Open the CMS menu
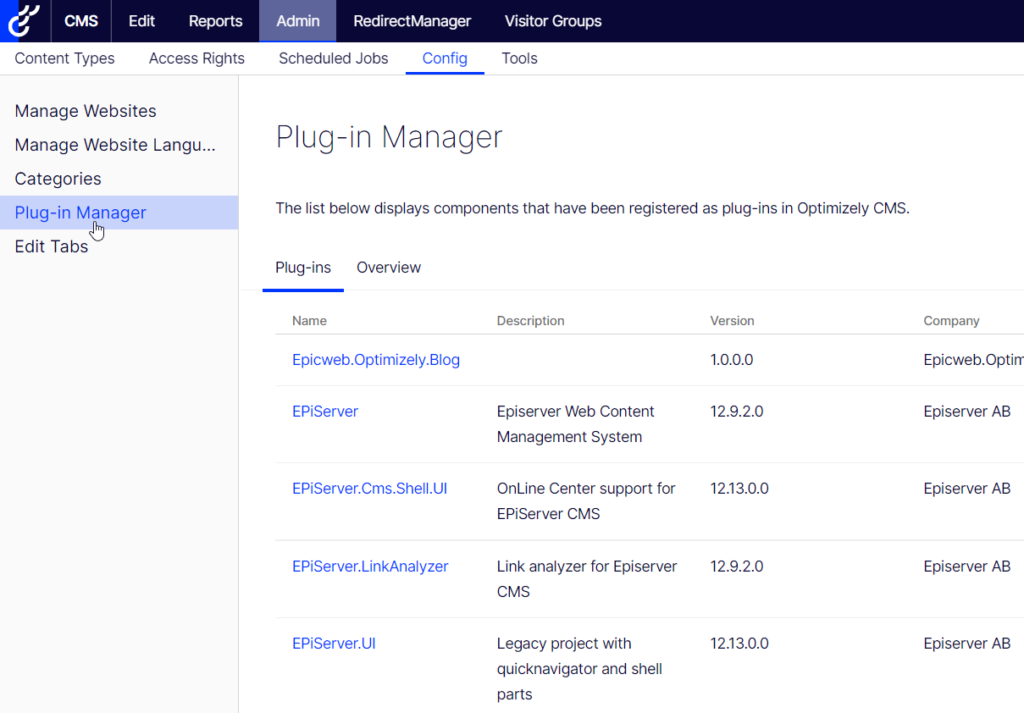This screenshot has width=1024, height=713. (81, 21)
